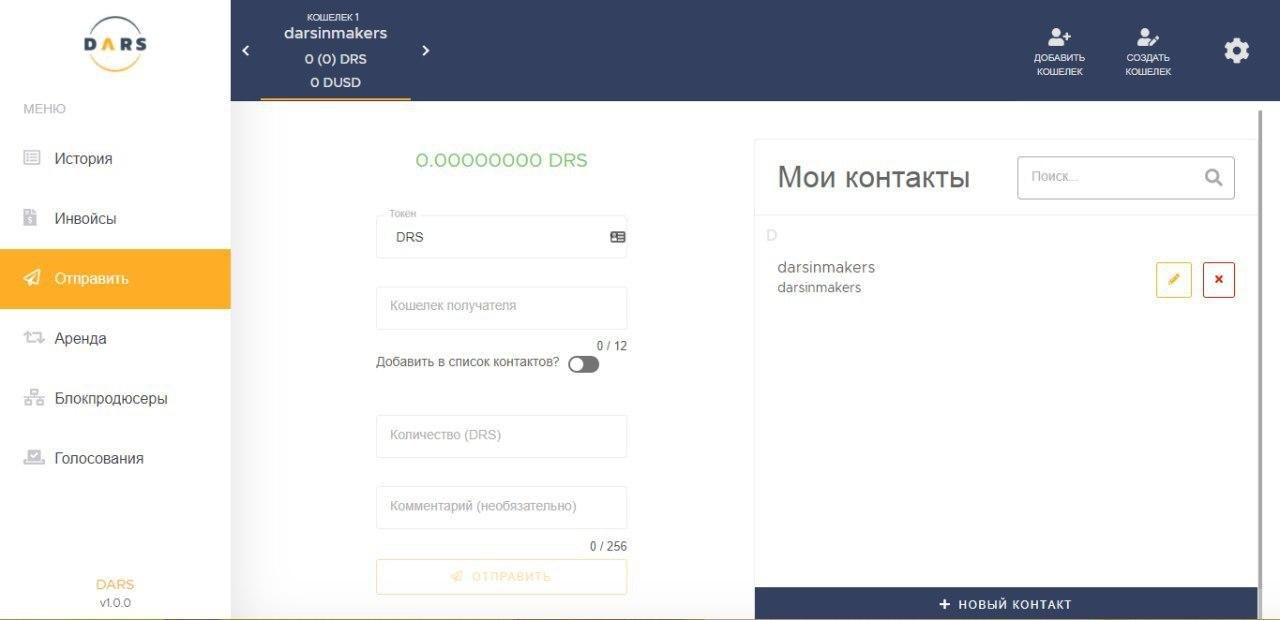Click the Инвойсы document icon
The width and height of the screenshot is (1280, 620).
[x=31, y=218]
